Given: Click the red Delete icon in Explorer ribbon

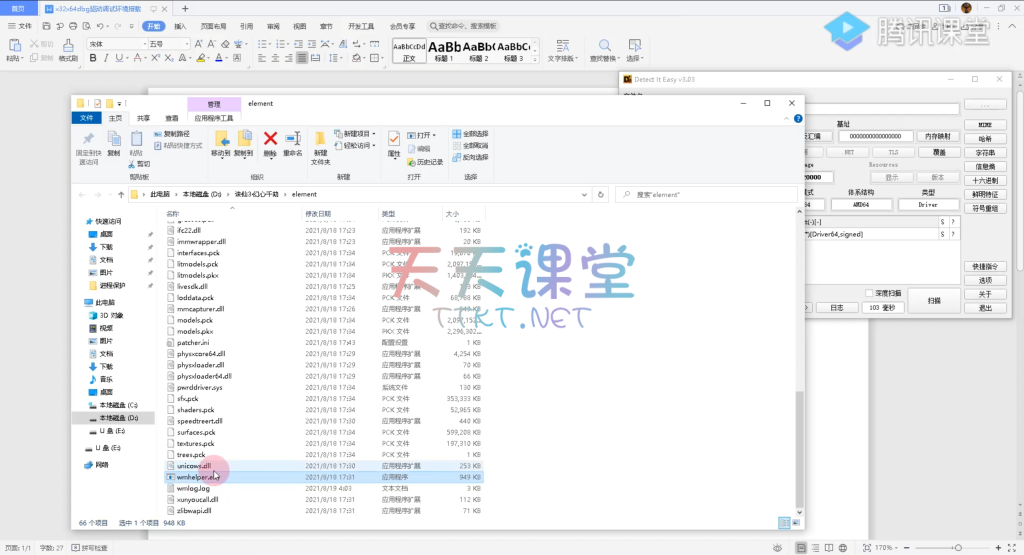Looking at the screenshot, I should (x=270, y=140).
